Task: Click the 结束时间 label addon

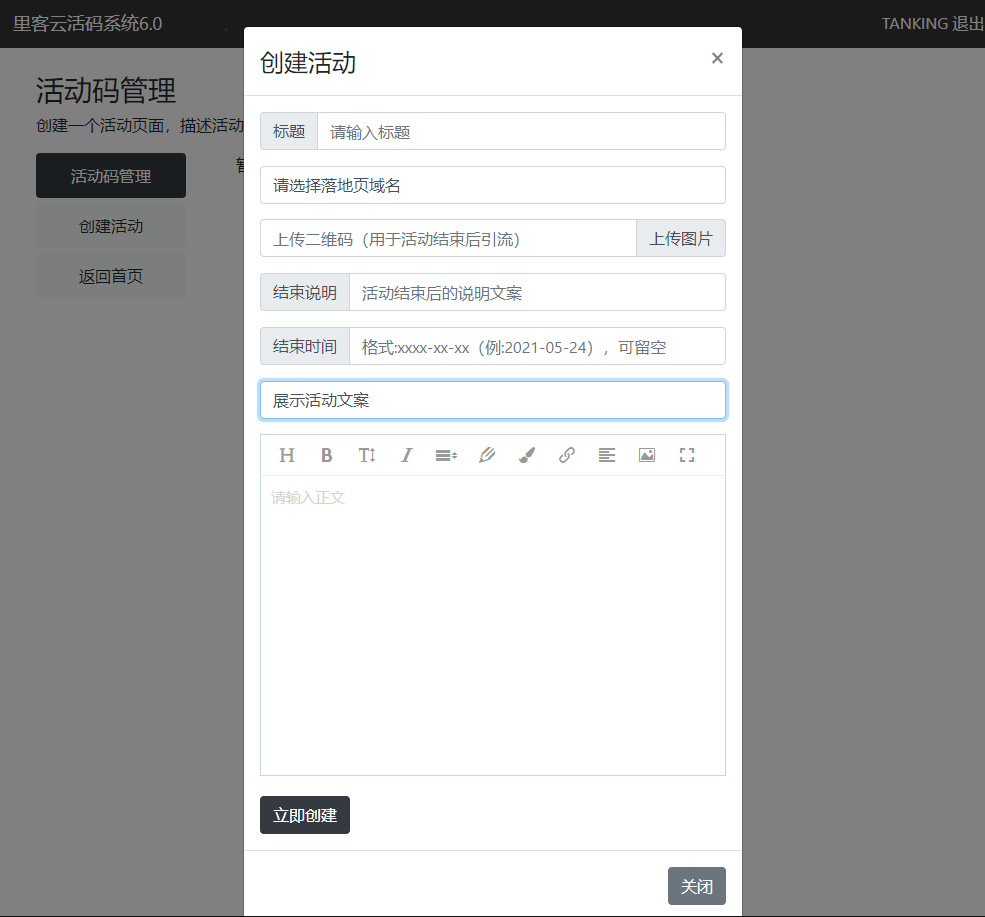Action: click(305, 347)
